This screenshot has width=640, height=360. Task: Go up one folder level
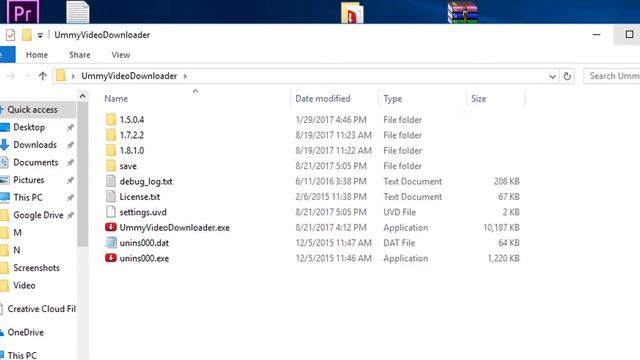(42, 76)
